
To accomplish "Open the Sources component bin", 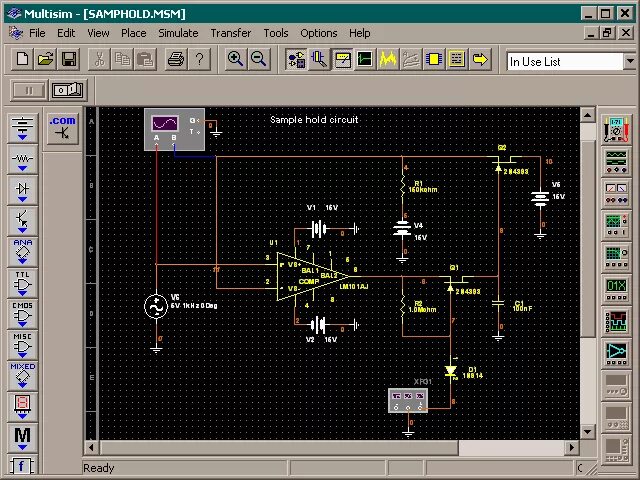I will pyautogui.click(x=22, y=128).
